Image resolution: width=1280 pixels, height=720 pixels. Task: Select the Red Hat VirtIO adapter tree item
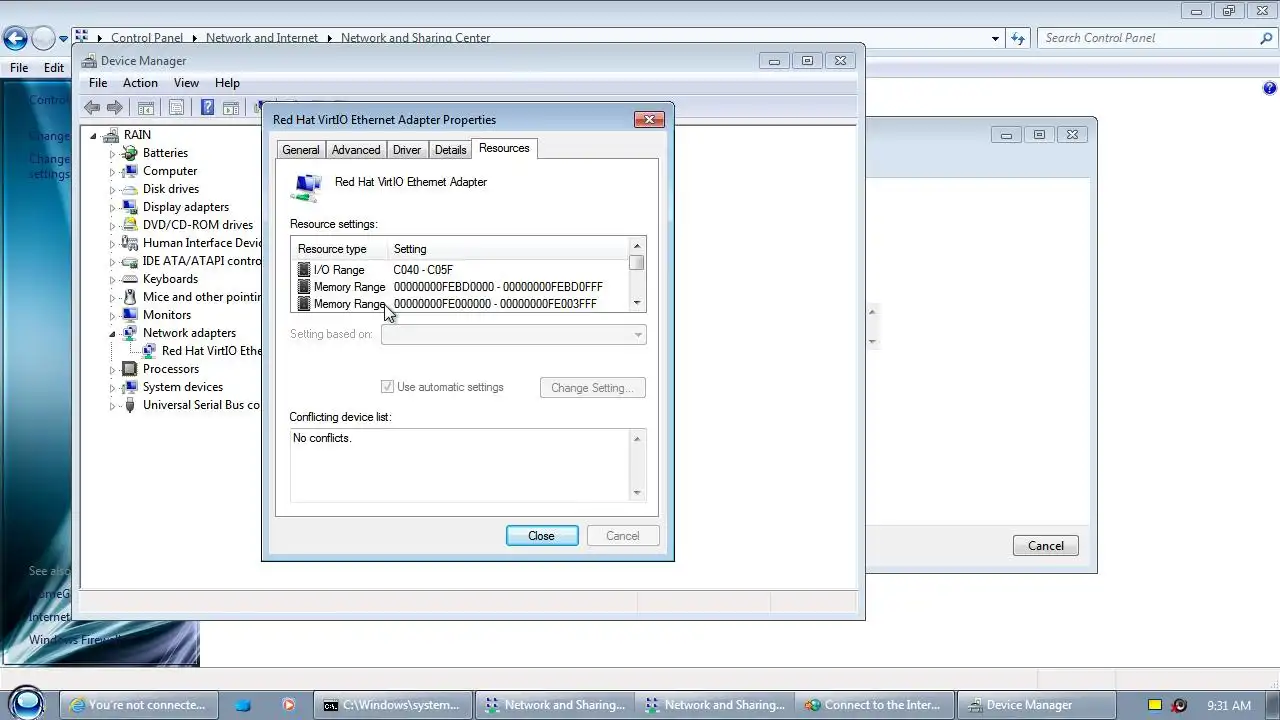211,351
